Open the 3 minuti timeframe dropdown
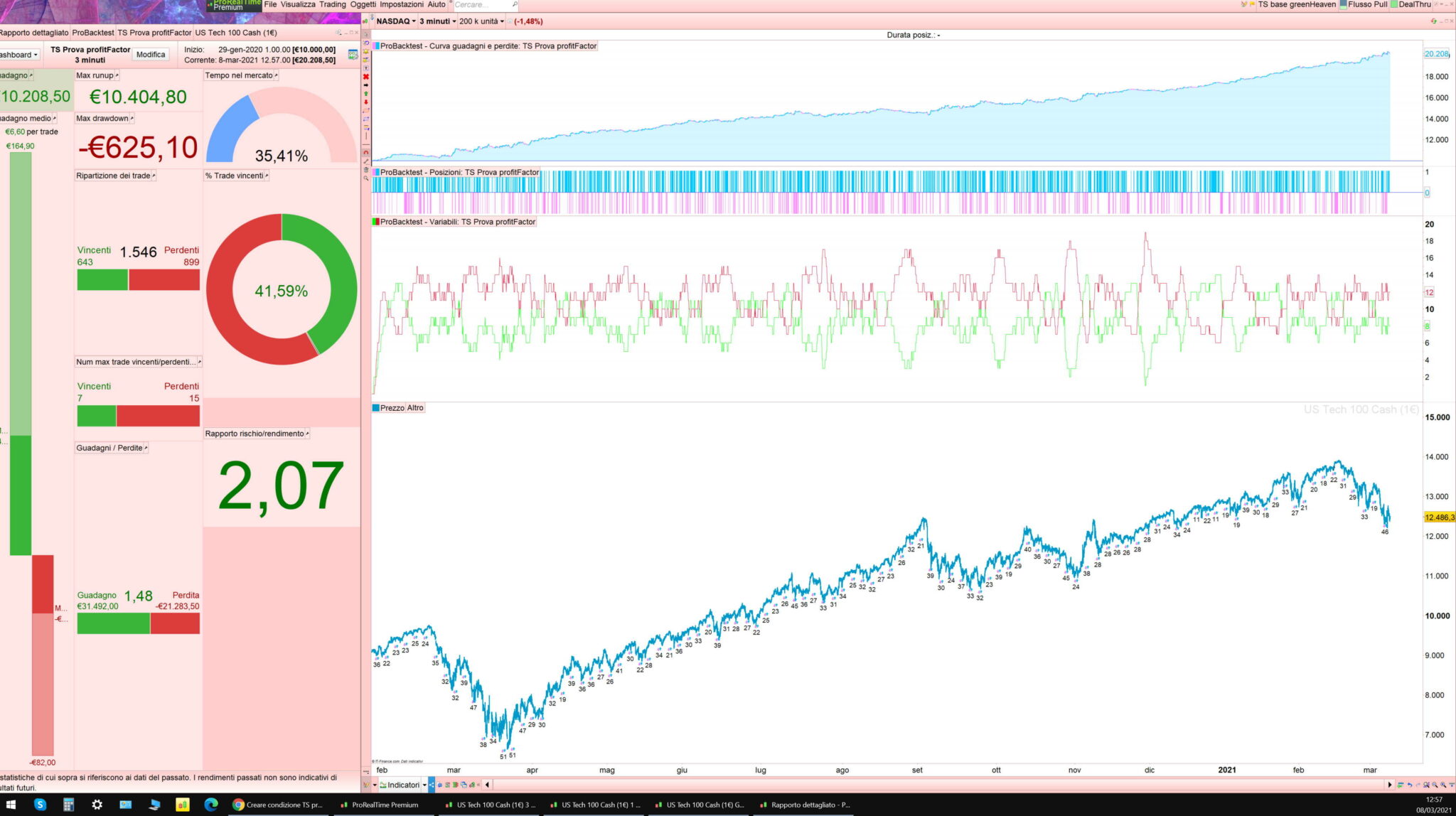This screenshot has height=816, width=1456. click(437, 21)
